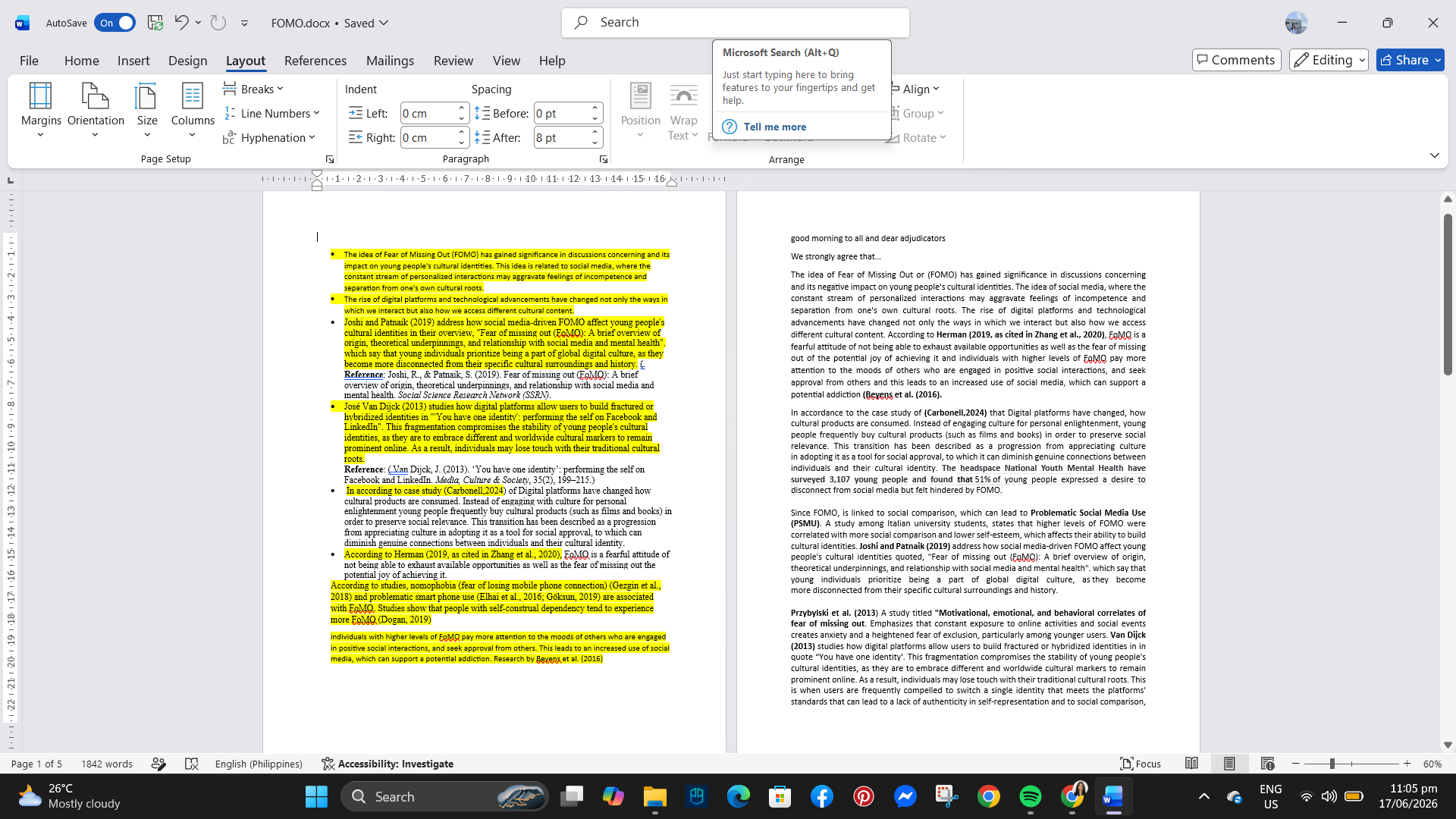Click the zoom slider handle

coord(1332,764)
